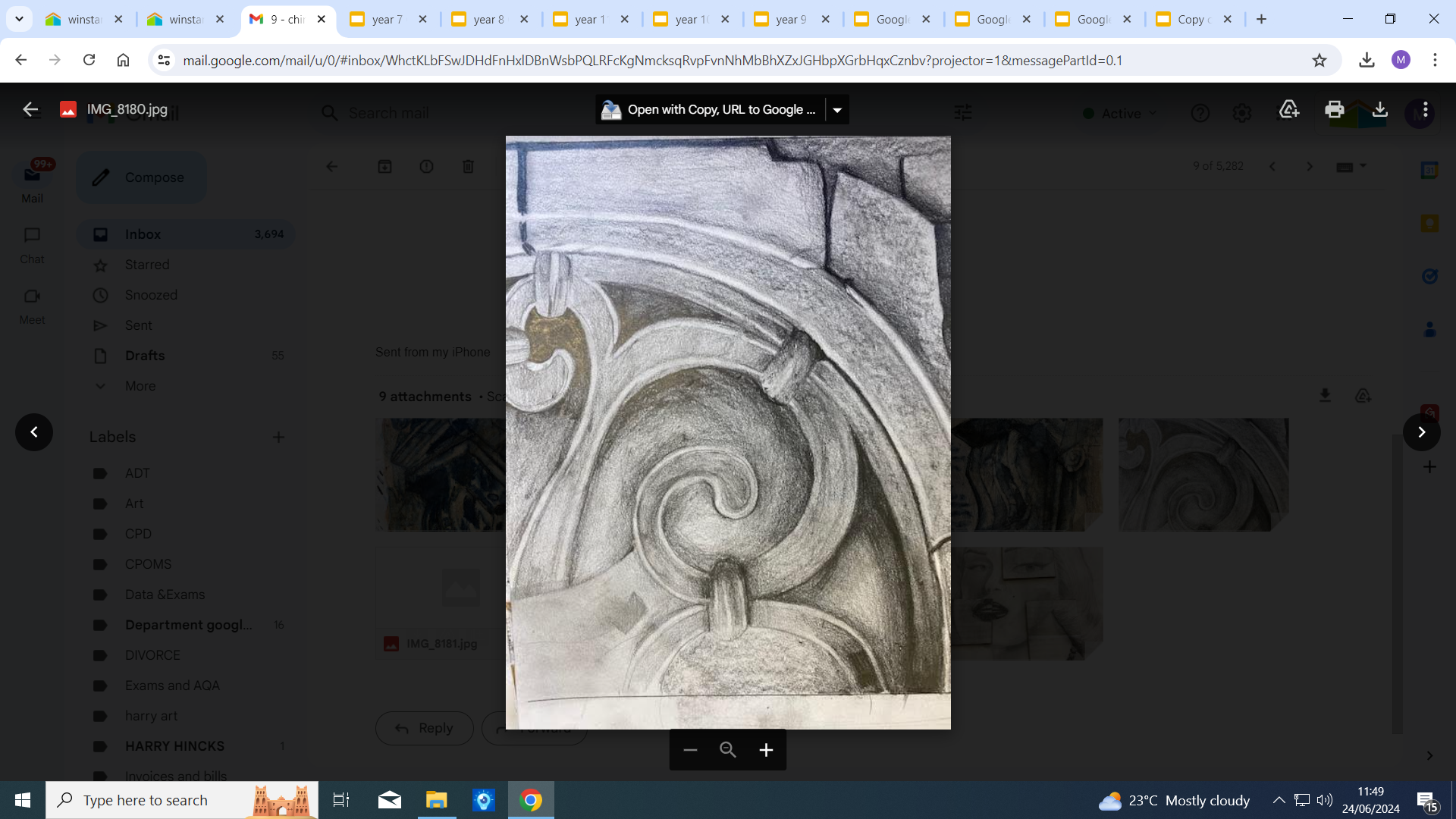Show the previous attachment image
1456x819 pixels.
[x=34, y=432]
